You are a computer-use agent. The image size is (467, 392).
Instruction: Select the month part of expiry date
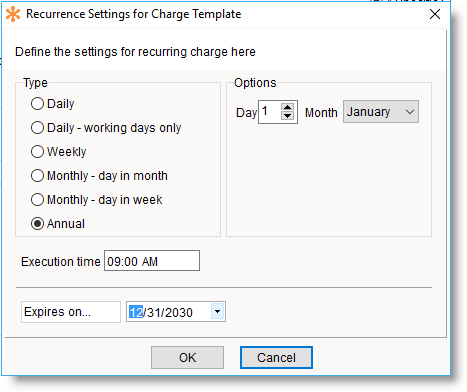click(x=136, y=312)
